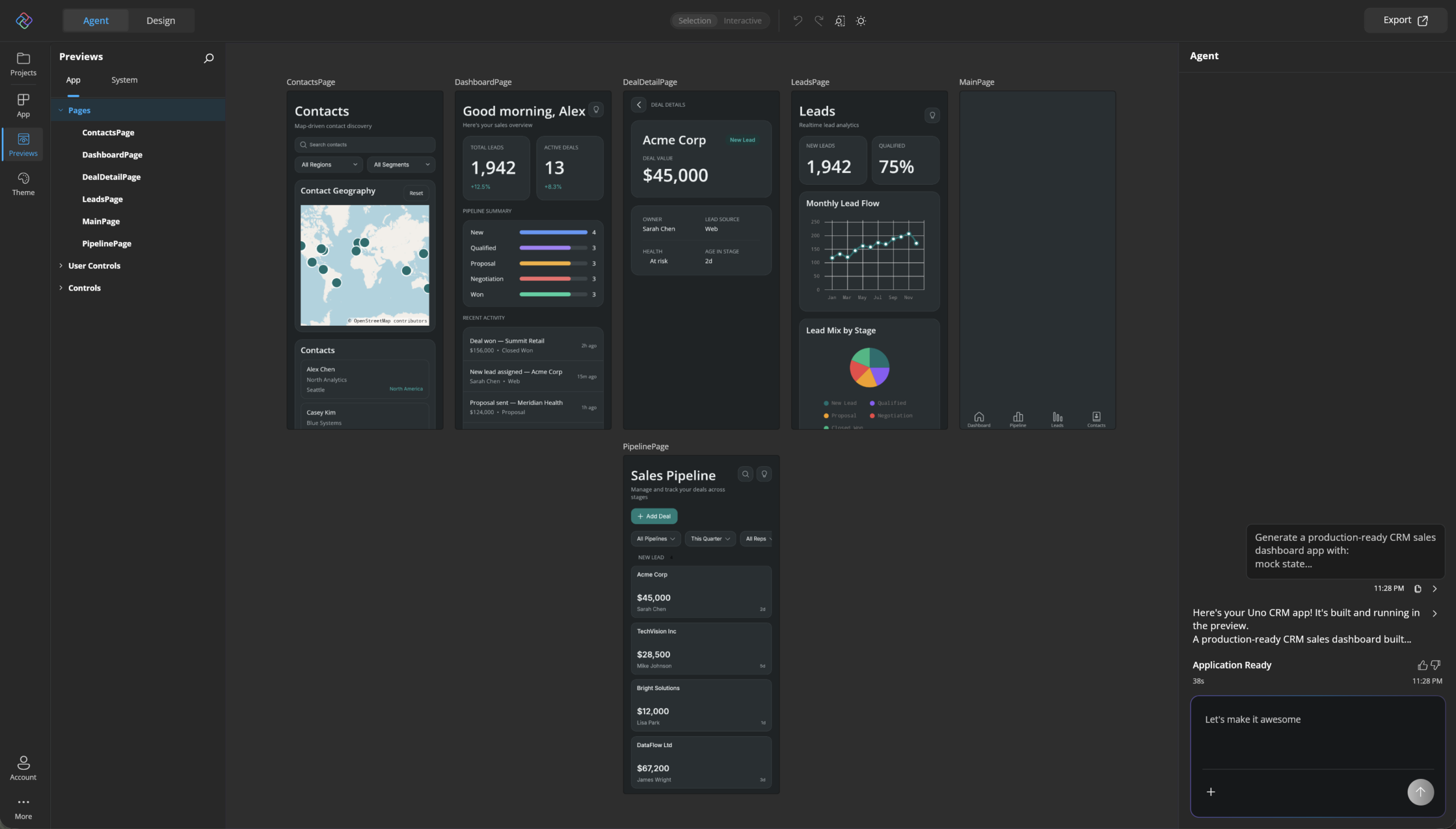Click the search icon in Previews panel

208,58
